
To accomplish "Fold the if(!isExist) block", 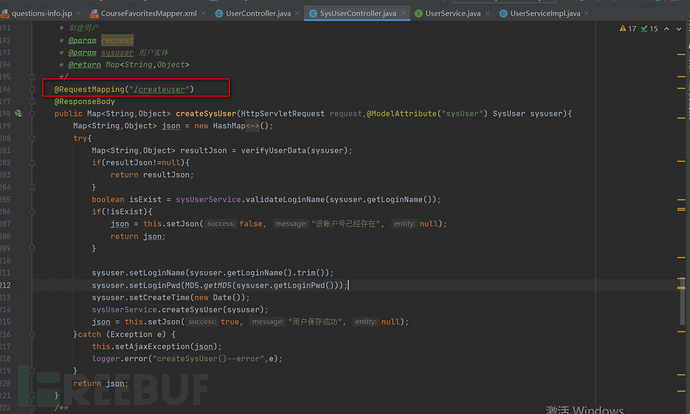I will 32,212.
